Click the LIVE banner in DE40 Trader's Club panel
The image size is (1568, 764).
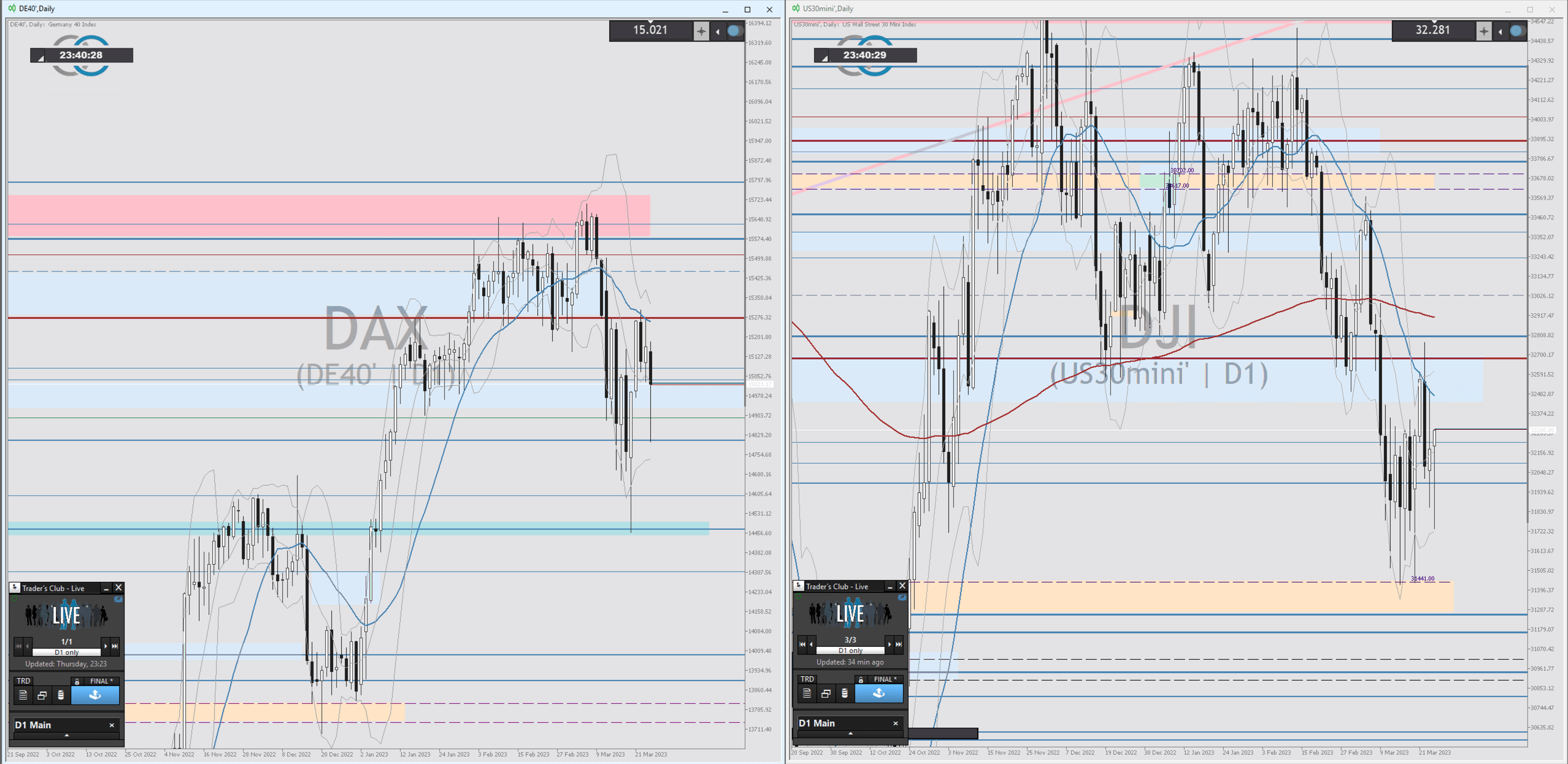(x=66, y=615)
